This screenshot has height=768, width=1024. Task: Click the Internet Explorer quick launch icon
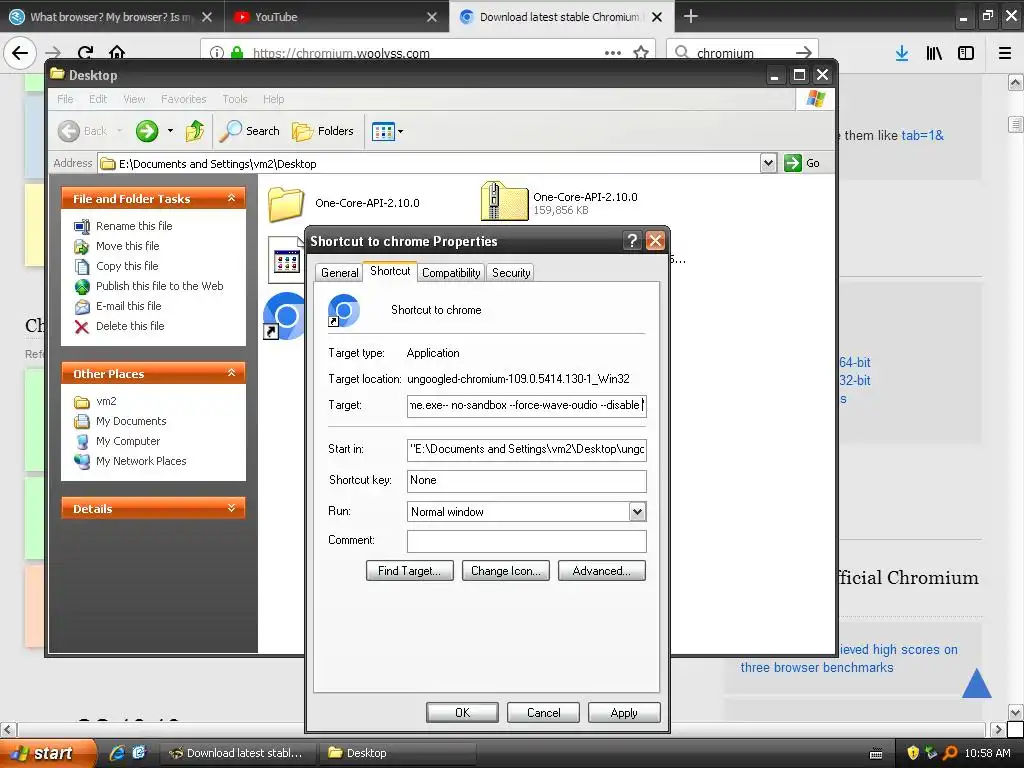click(x=118, y=753)
